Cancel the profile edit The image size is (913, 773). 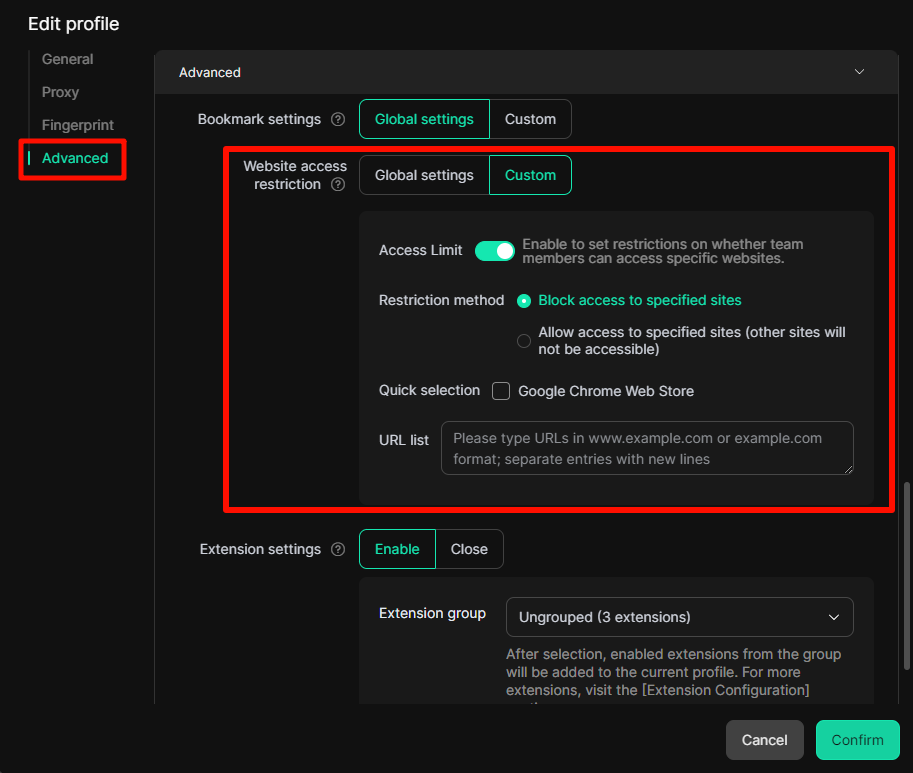click(x=764, y=740)
